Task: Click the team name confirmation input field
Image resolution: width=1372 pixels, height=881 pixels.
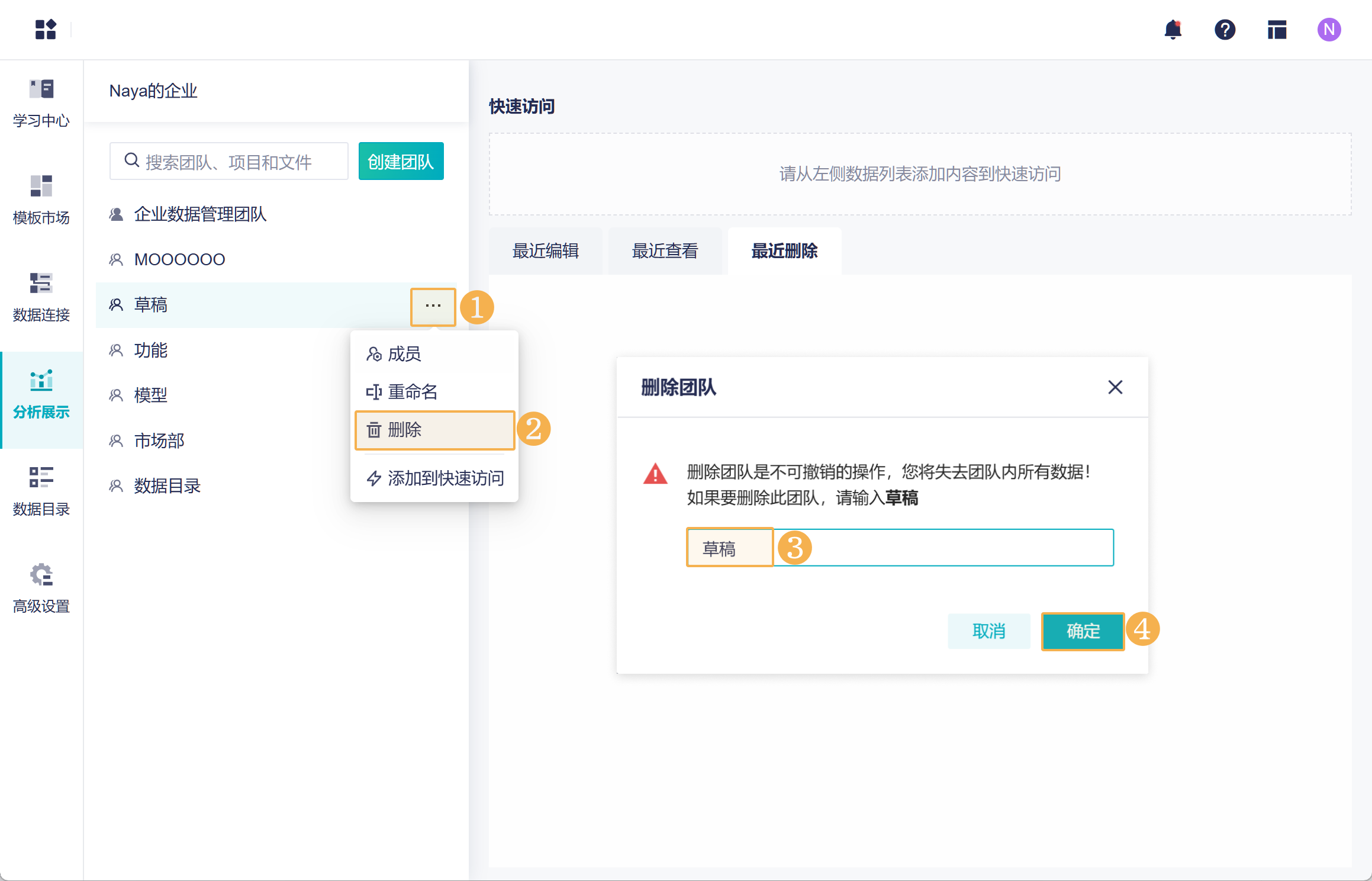Action: 947,548
